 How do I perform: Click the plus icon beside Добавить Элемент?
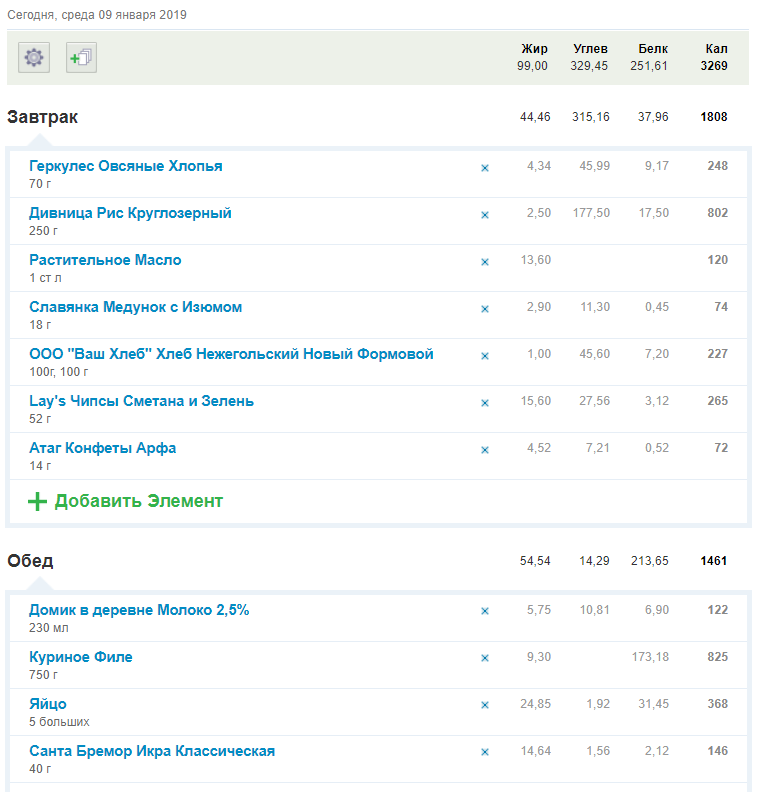coord(37,501)
